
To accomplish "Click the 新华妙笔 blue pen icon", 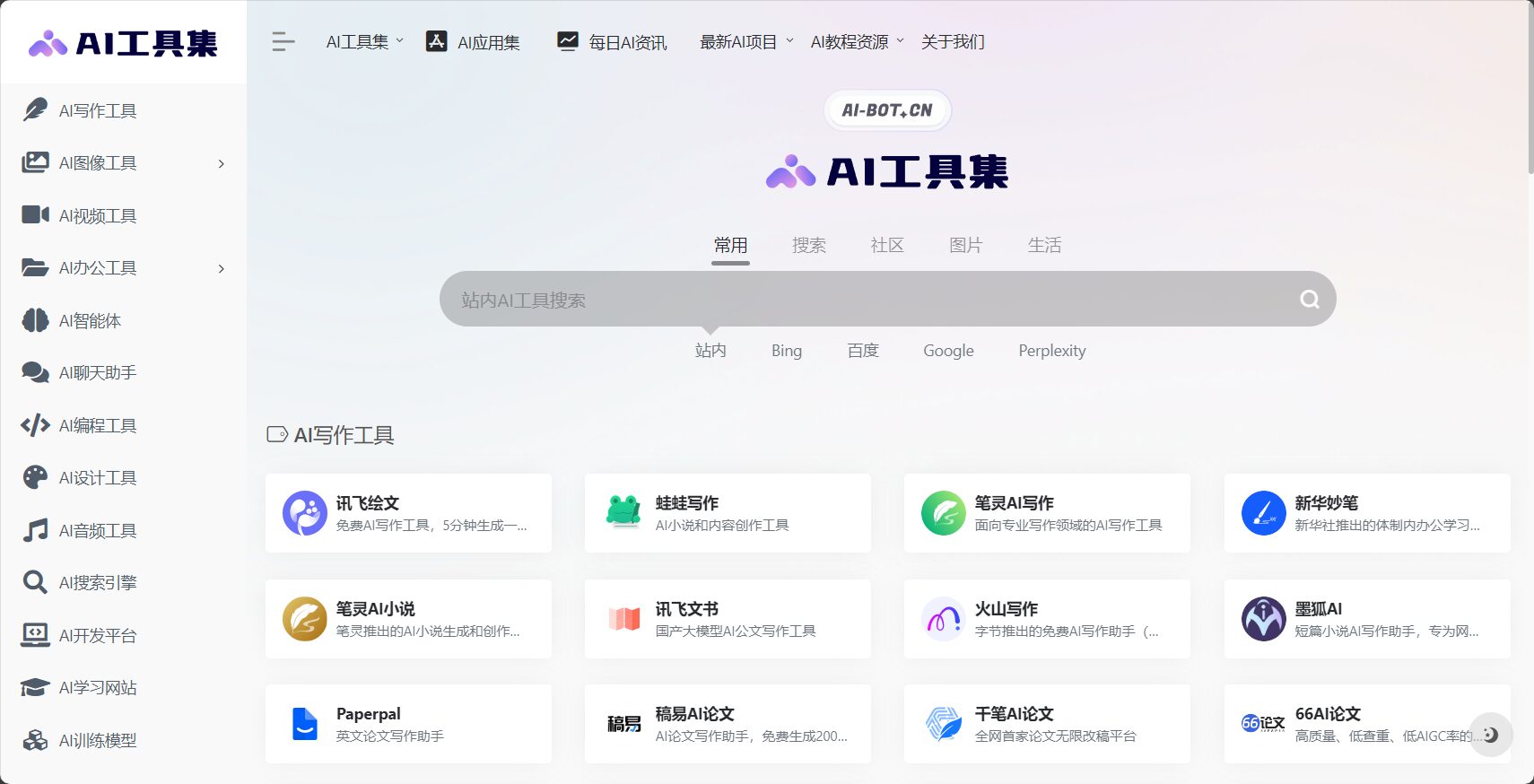I will click(1264, 513).
